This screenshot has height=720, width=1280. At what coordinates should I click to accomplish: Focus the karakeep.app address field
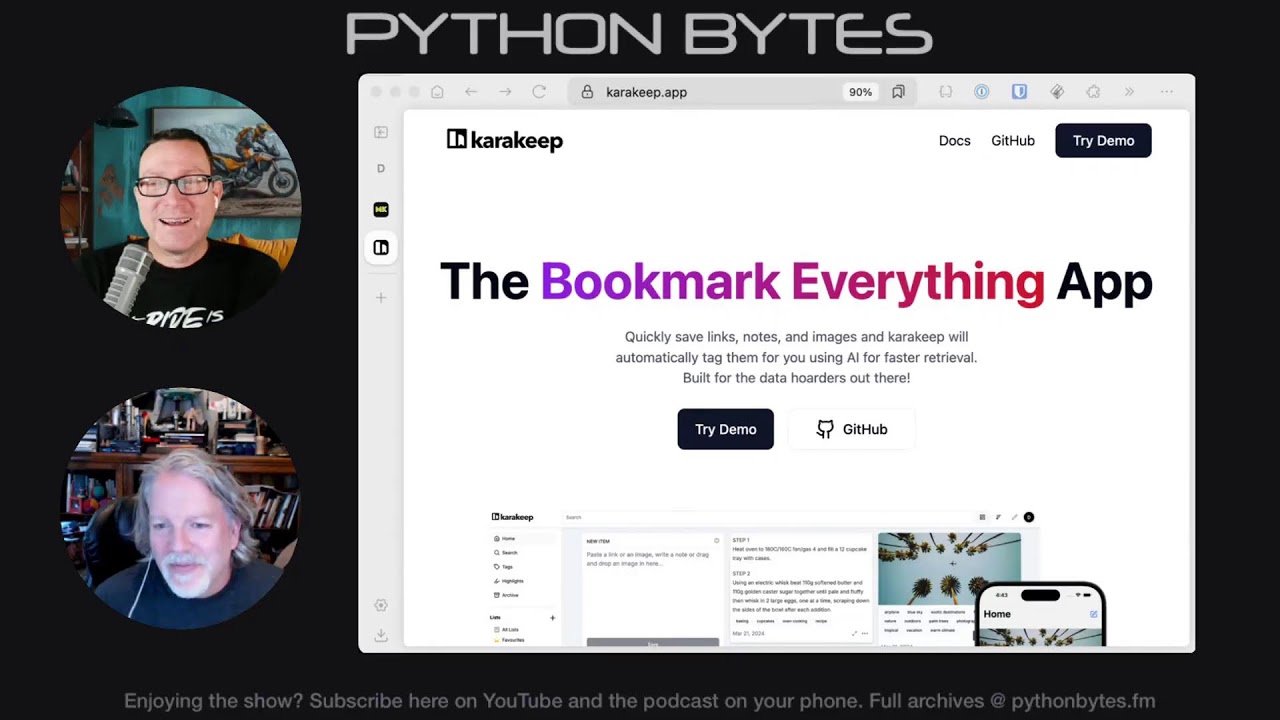coord(740,92)
